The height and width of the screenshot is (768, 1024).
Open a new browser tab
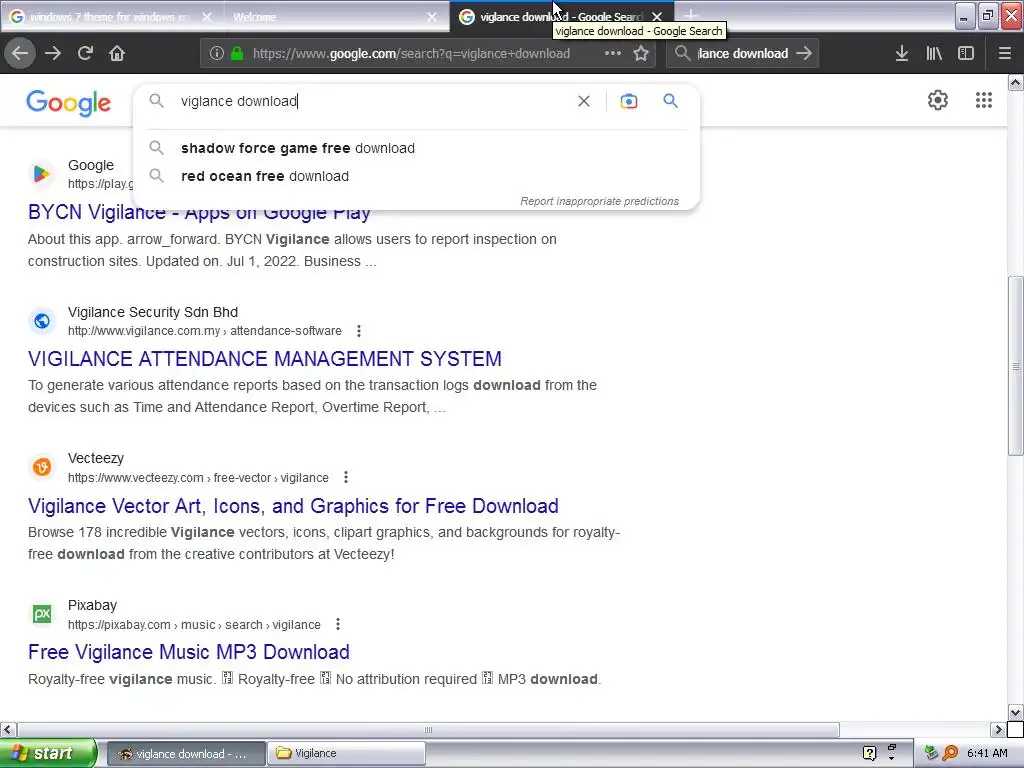click(x=690, y=16)
